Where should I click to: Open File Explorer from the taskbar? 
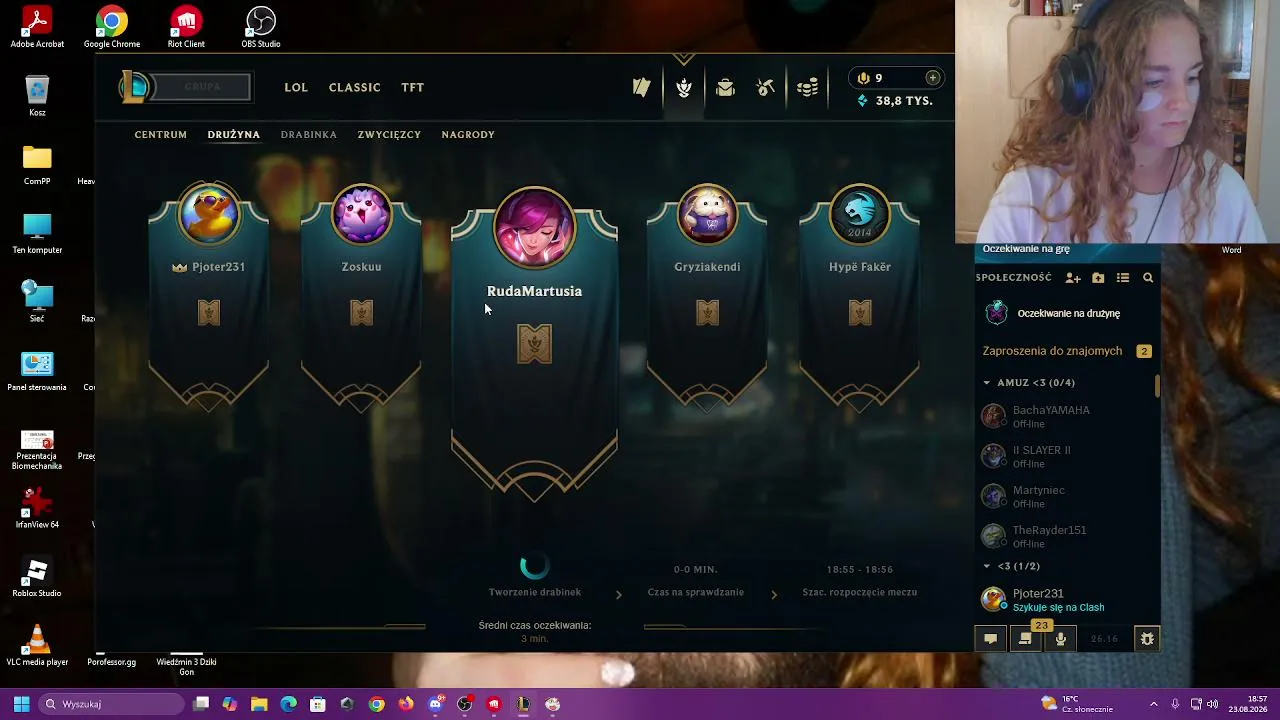pos(259,704)
